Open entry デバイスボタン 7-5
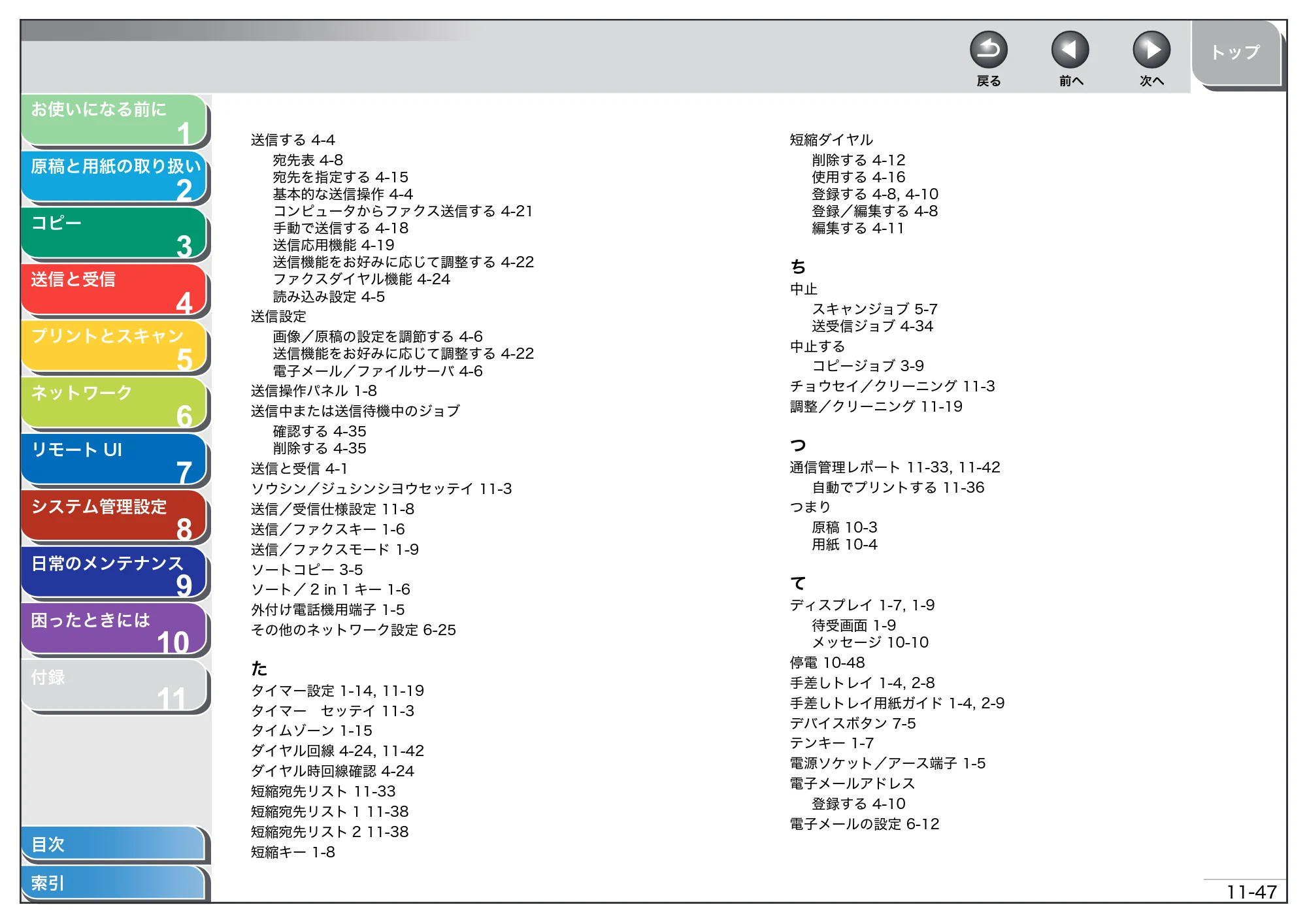The height and width of the screenshot is (924, 1307). coord(853,723)
